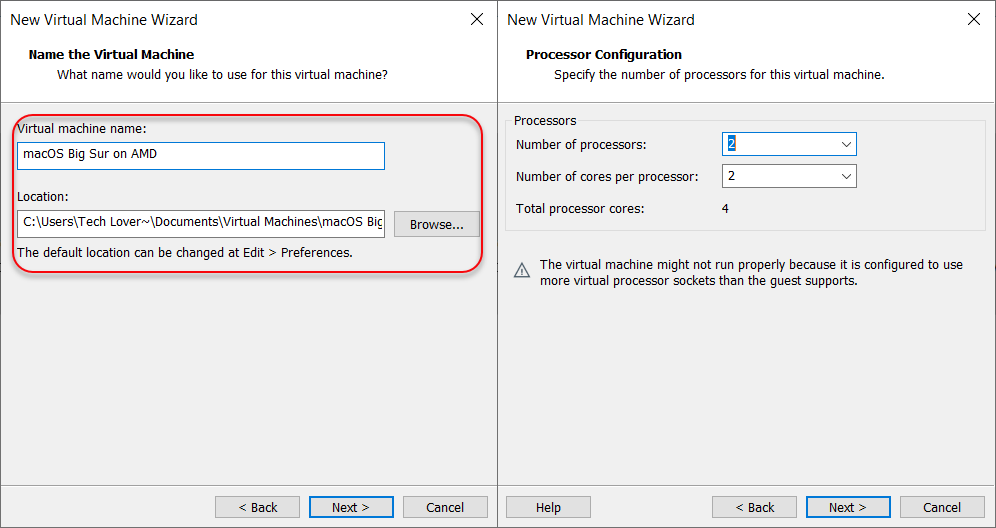Click the Total processor cores value 4
The width and height of the screenshot is (996, 528).
(x=725, y=208)
